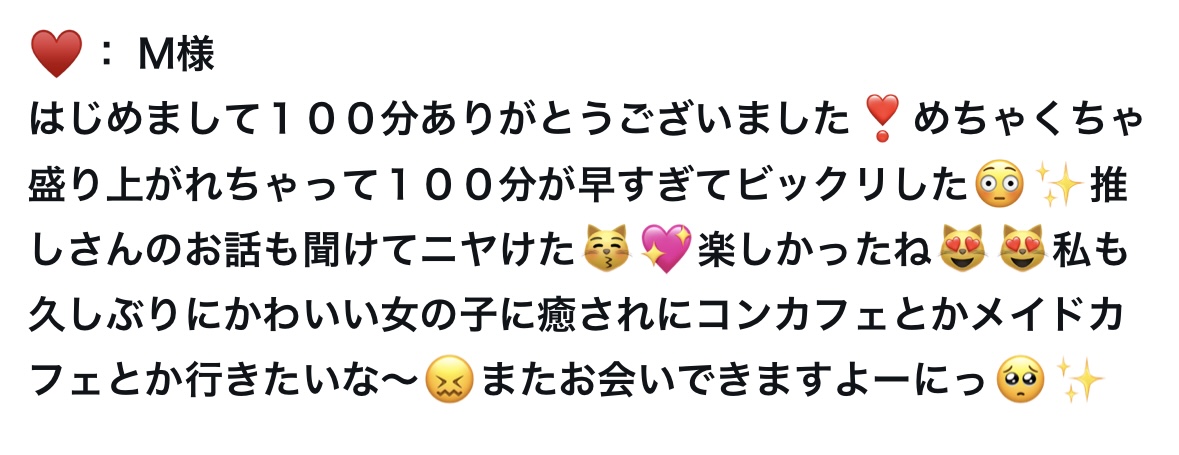Click the flushed face emoji

pyautogui.click(x=999, y=184)
